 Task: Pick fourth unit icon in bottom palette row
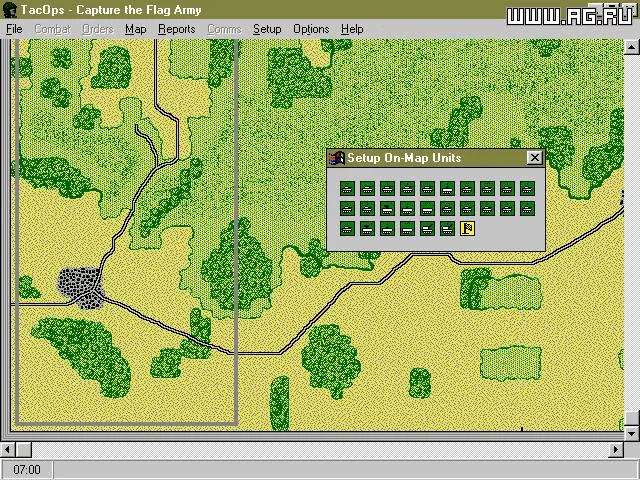(407, 229)
